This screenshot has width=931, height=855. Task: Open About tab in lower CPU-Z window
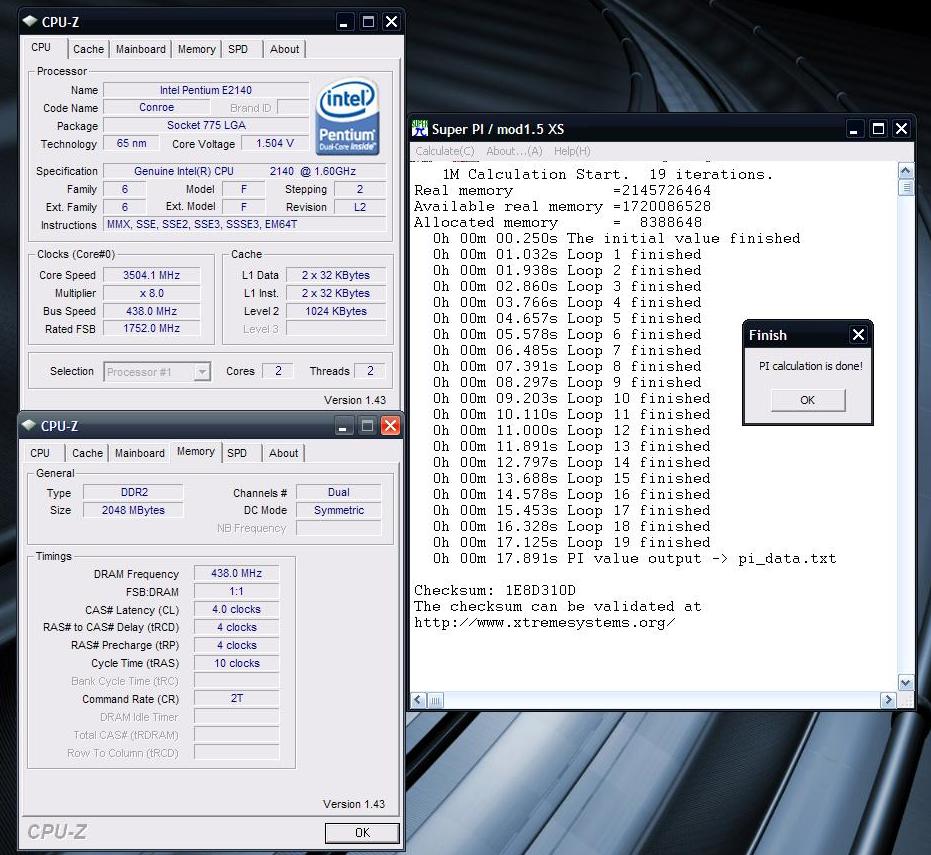click(x=283, y=453)
